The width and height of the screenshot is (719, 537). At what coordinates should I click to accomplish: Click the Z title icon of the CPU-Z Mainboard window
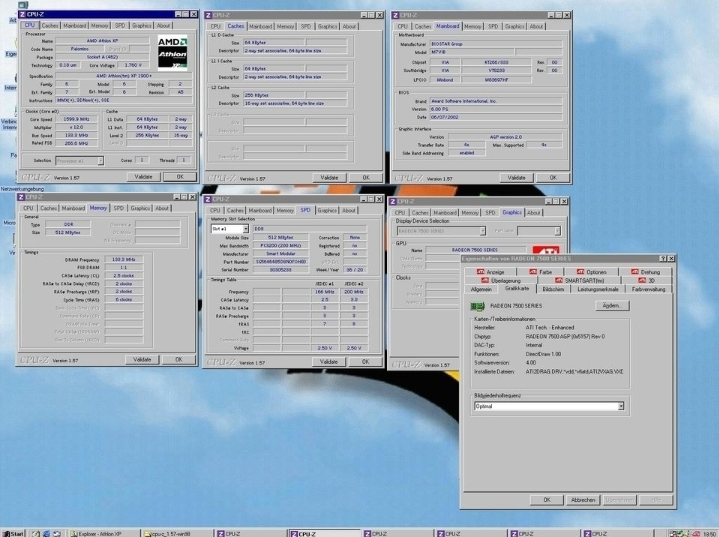(395, 15)
